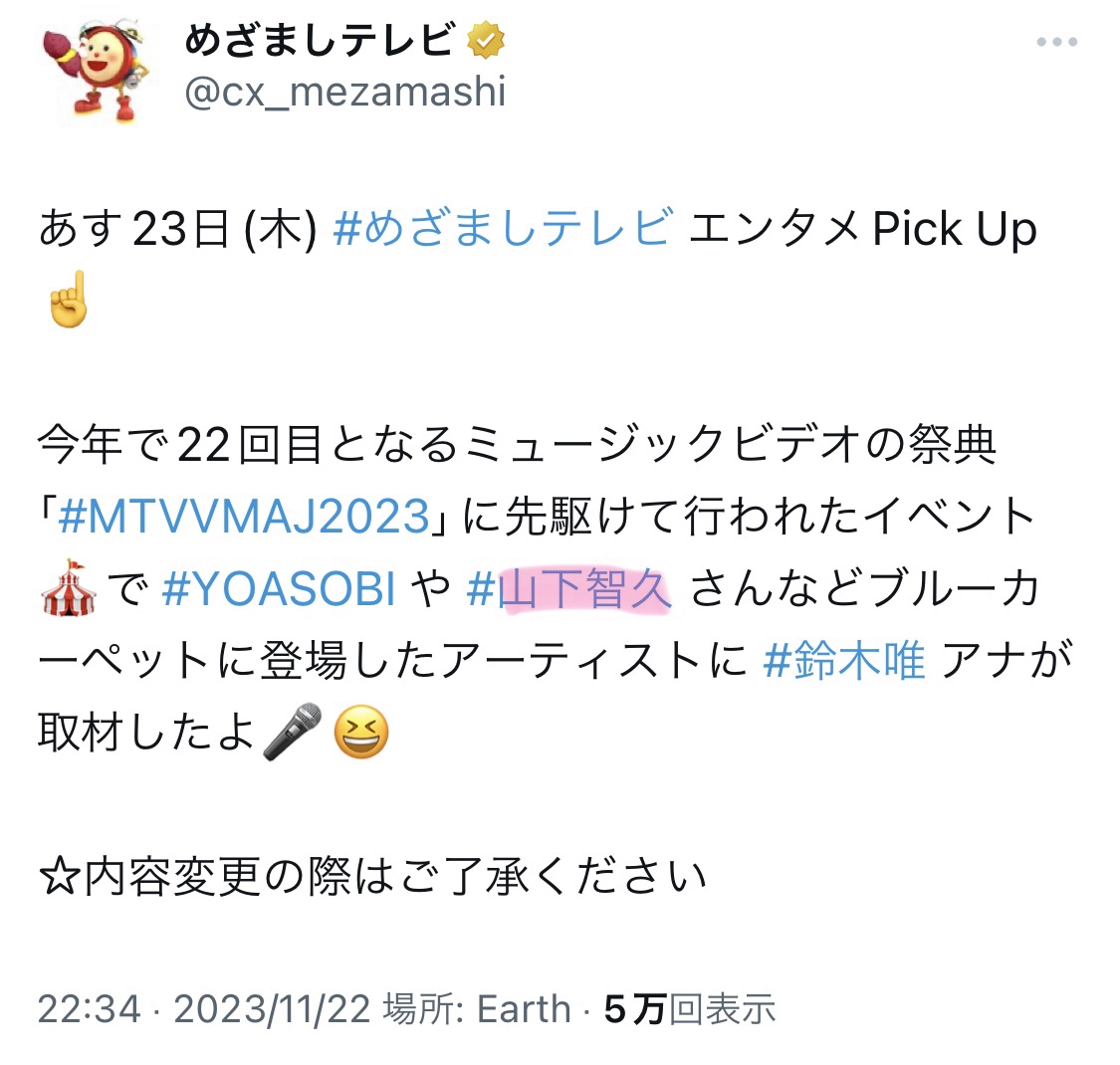
Task: Open the #MTVVMAJ2023 hashtag
Action: click(x=244, y=517)
